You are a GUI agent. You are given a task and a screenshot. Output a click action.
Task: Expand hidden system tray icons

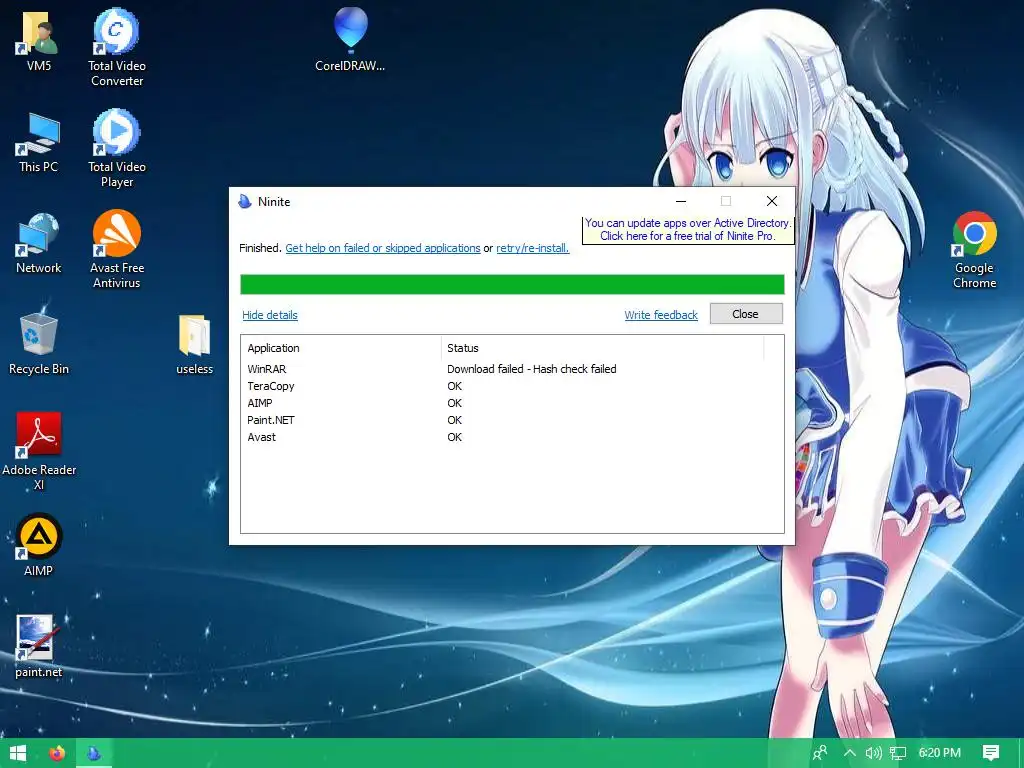(x=850, y=753)
